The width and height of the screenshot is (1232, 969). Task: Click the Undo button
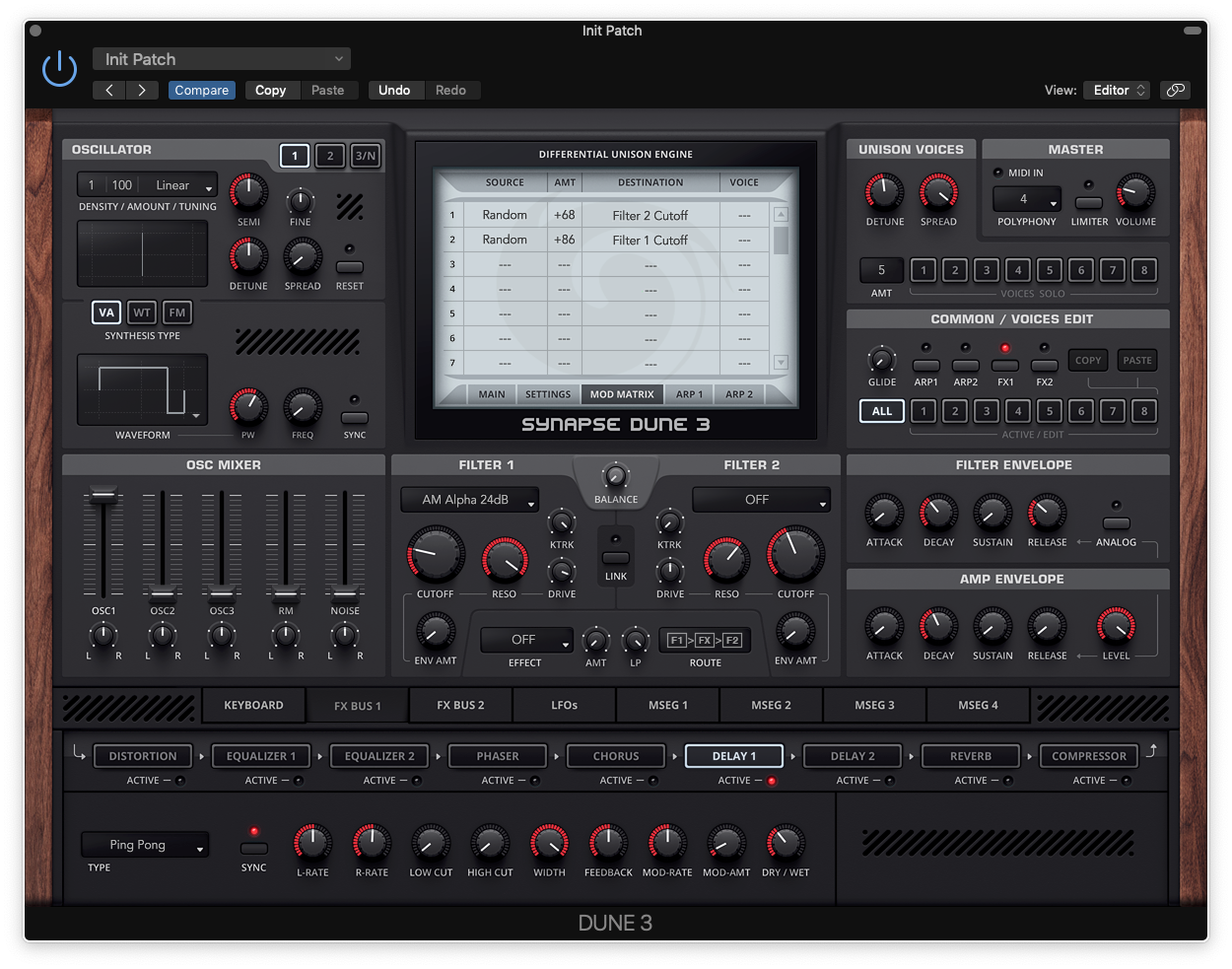pyautogui.click(x=394, y=90)
